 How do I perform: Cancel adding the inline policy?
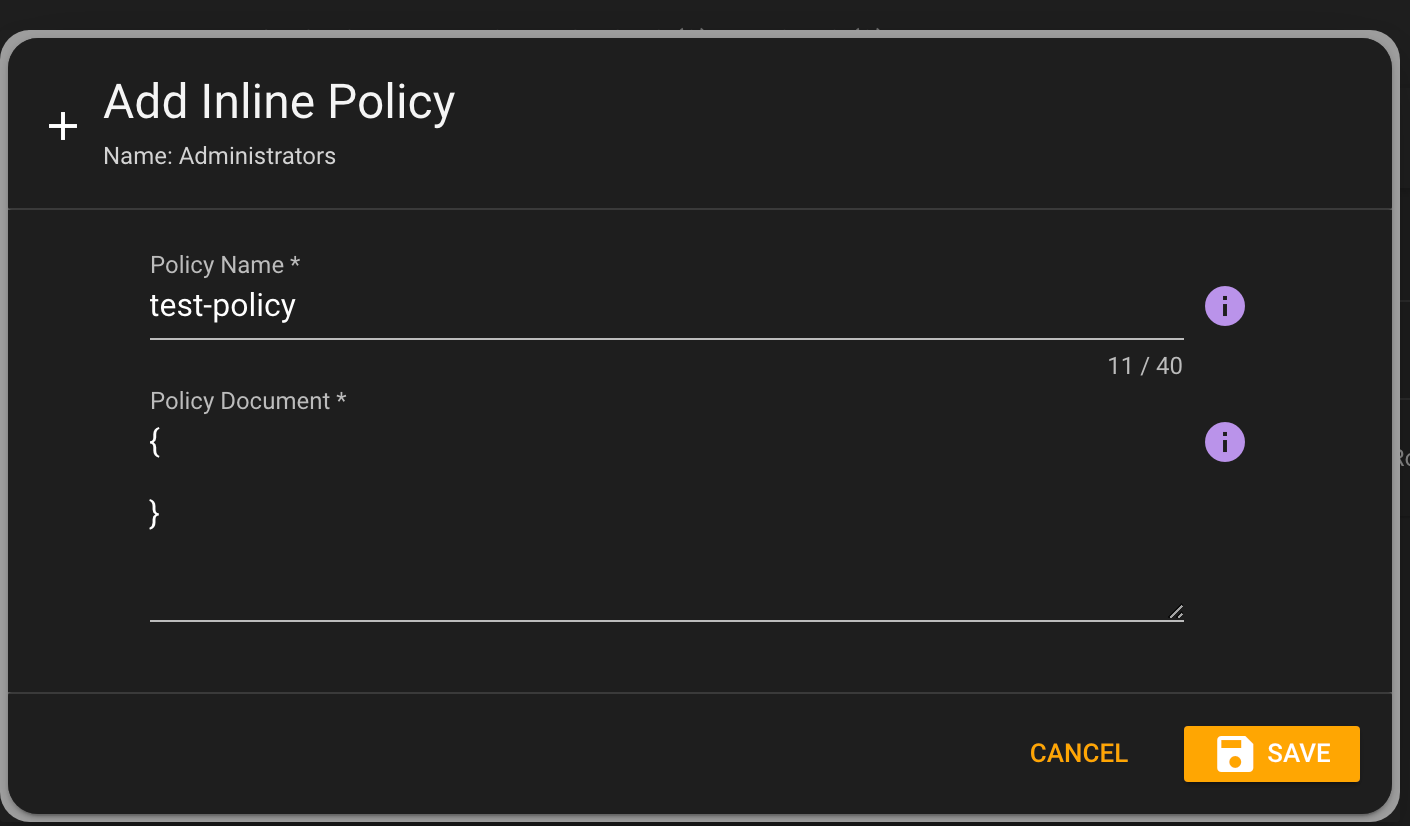[x=1079, y=753]
